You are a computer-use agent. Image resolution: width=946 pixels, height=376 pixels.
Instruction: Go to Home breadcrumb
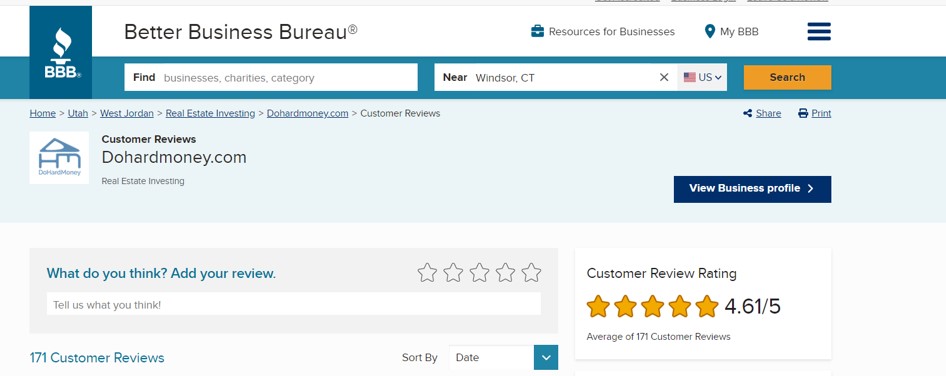[43, 113]
